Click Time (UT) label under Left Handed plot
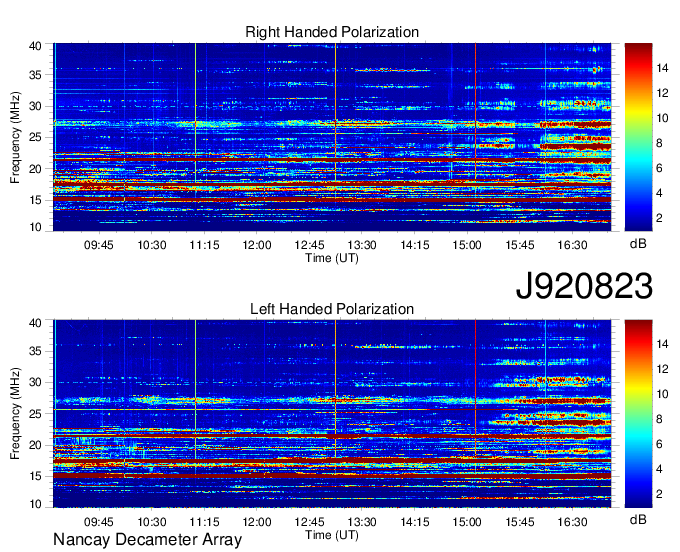Viewport: 680px width, 552px height. pos(332,535)
